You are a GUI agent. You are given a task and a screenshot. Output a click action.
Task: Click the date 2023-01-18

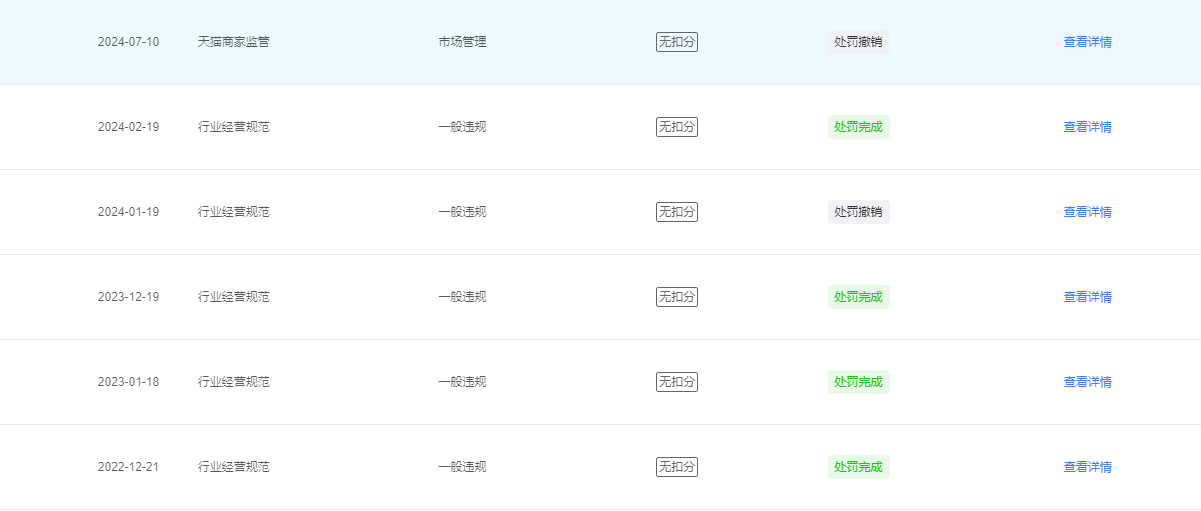[x=128, y=382]
